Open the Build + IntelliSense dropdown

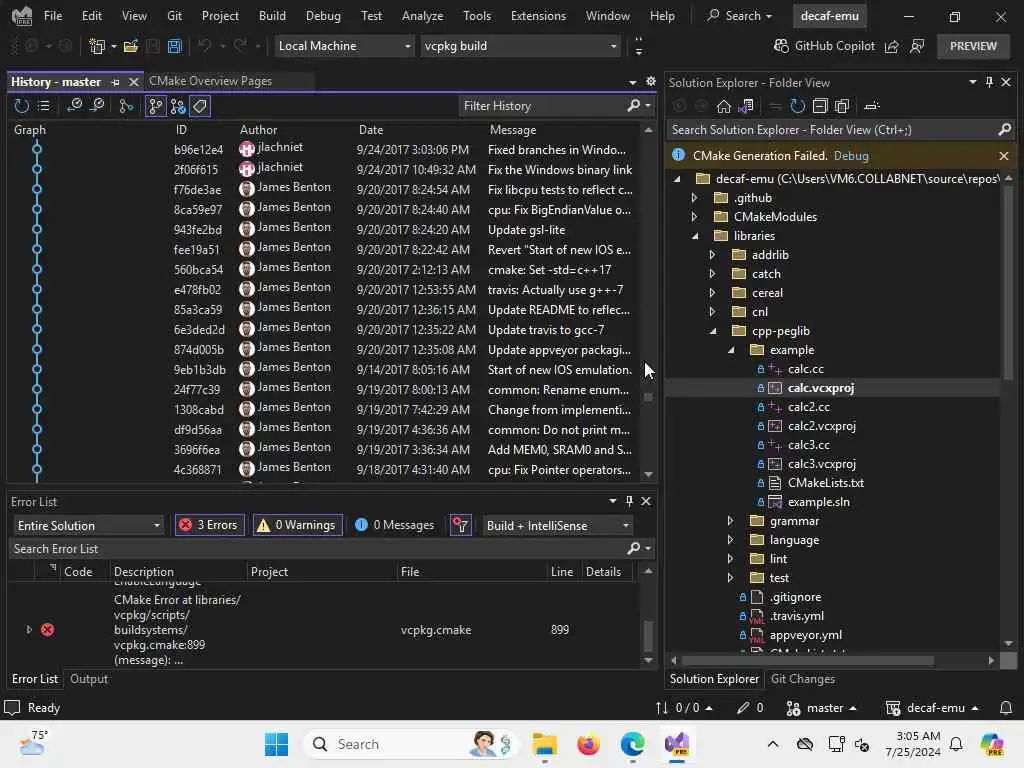pyautogui.click(x=557, y=526)
